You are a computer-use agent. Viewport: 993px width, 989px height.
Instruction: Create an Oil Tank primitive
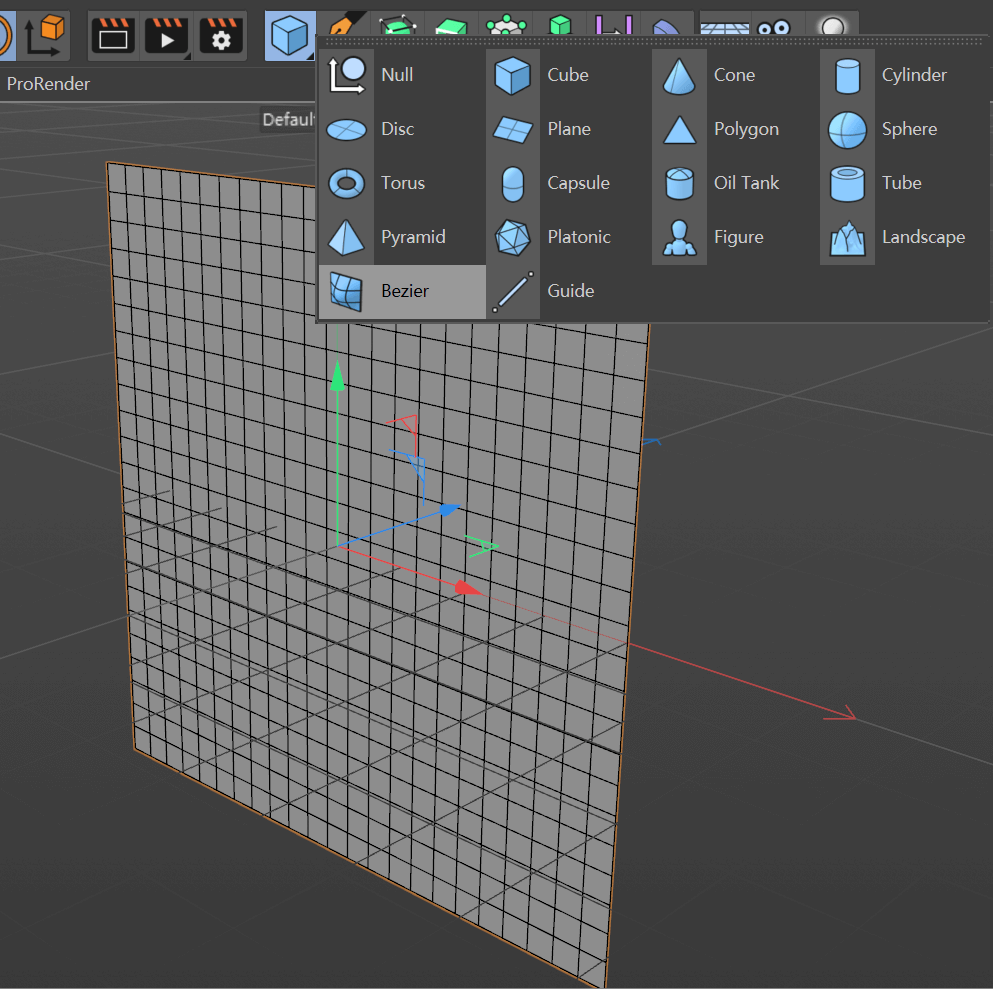735,183
